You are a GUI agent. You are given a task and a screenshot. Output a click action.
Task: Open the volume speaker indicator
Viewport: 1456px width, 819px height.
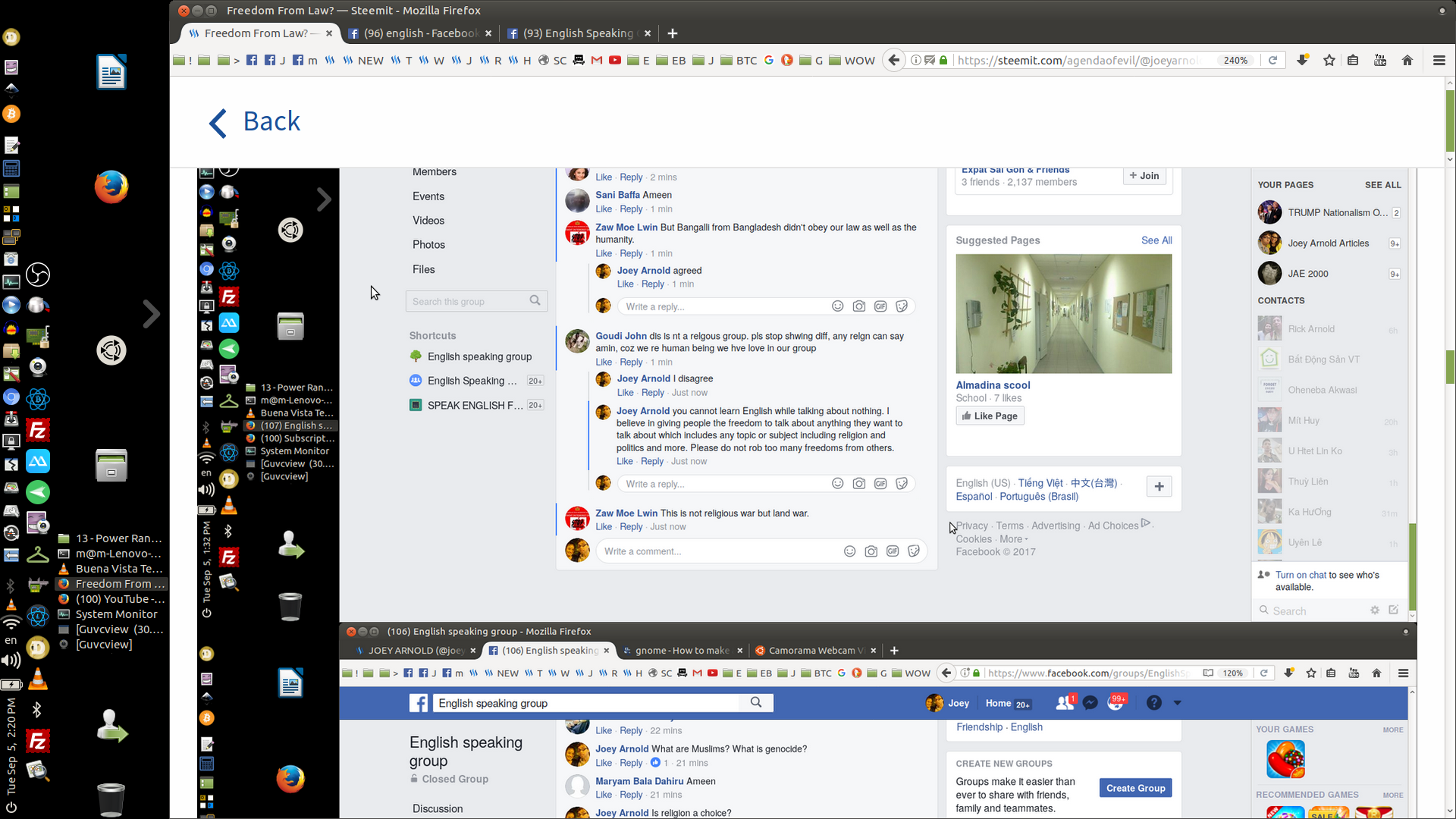point(11,661)
